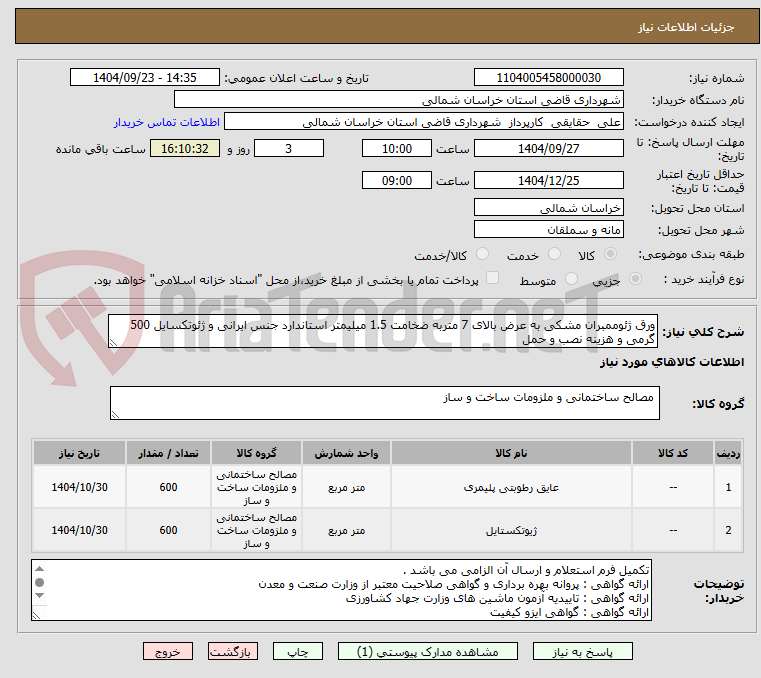Click scroll down arrow in buyer notes
This screenshot has width=761, height=678.
[x=40, y=595]
